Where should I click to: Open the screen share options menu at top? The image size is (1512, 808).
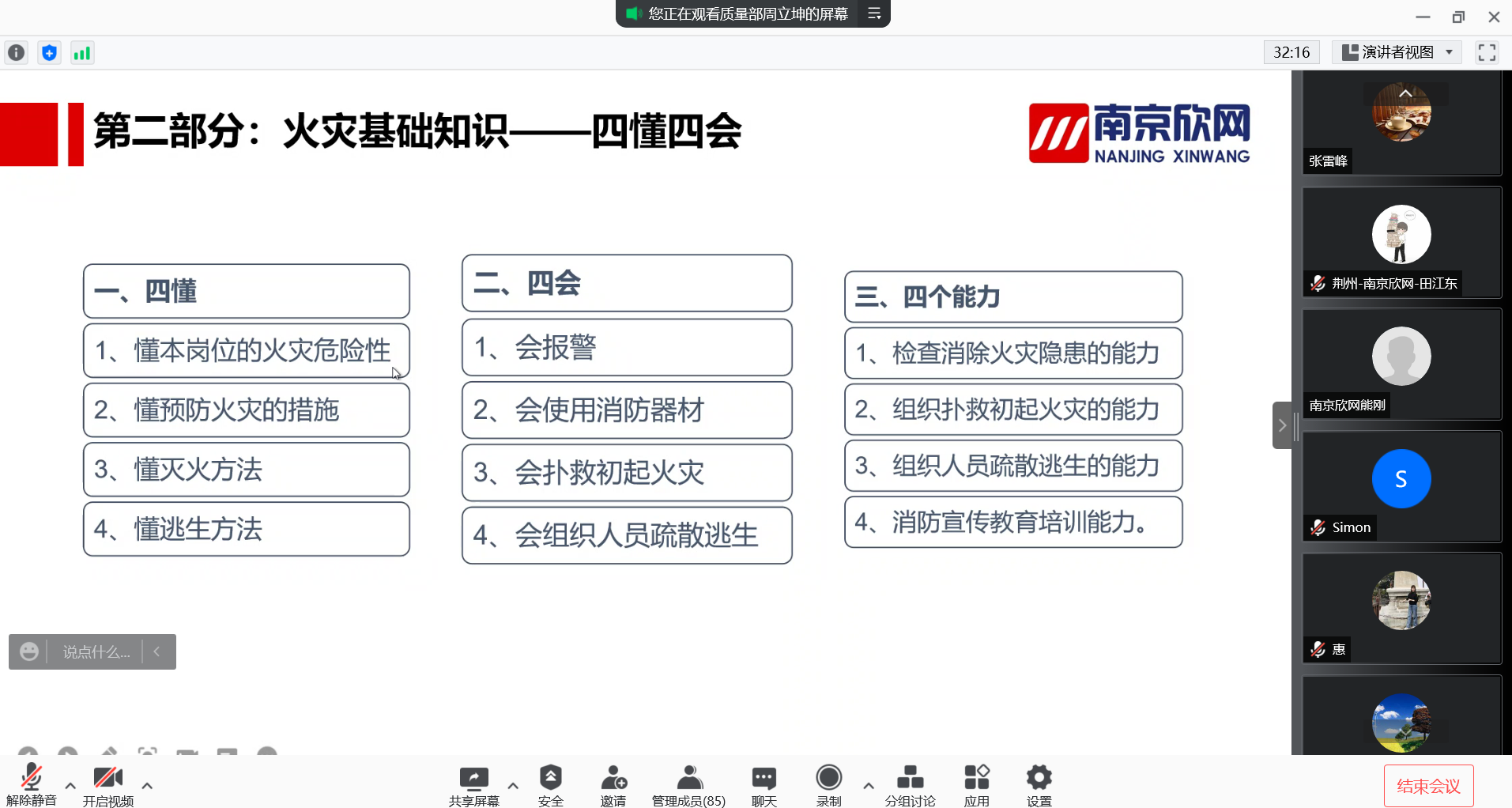pos(874,13)
